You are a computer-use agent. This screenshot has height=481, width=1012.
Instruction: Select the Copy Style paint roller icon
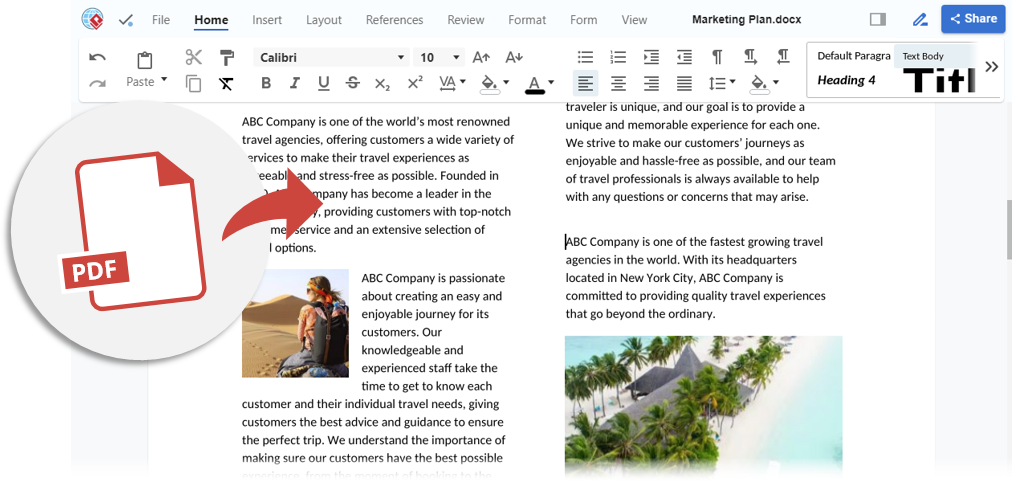(x=227, y=58)
